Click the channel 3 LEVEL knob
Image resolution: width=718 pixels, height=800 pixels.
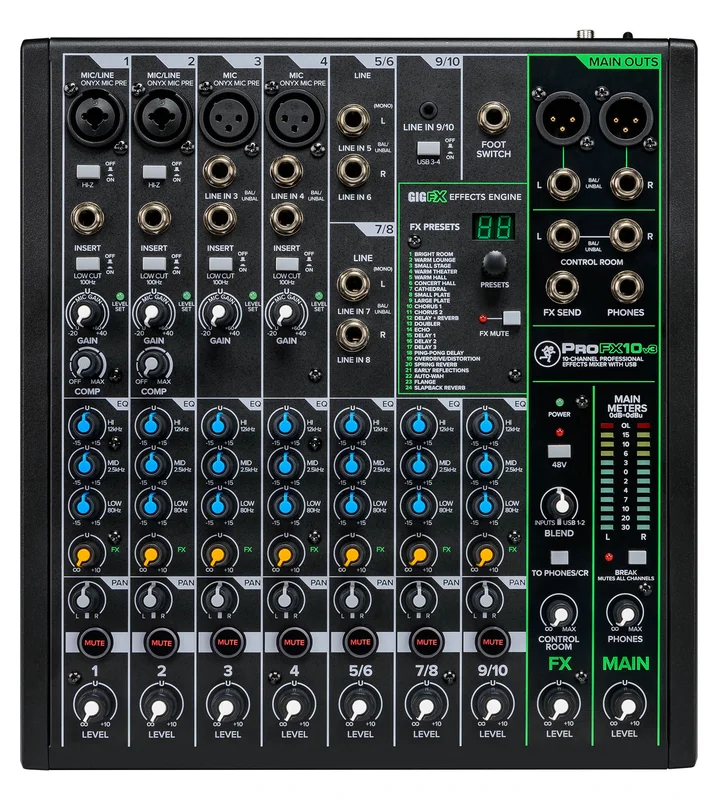coord(227,706)
